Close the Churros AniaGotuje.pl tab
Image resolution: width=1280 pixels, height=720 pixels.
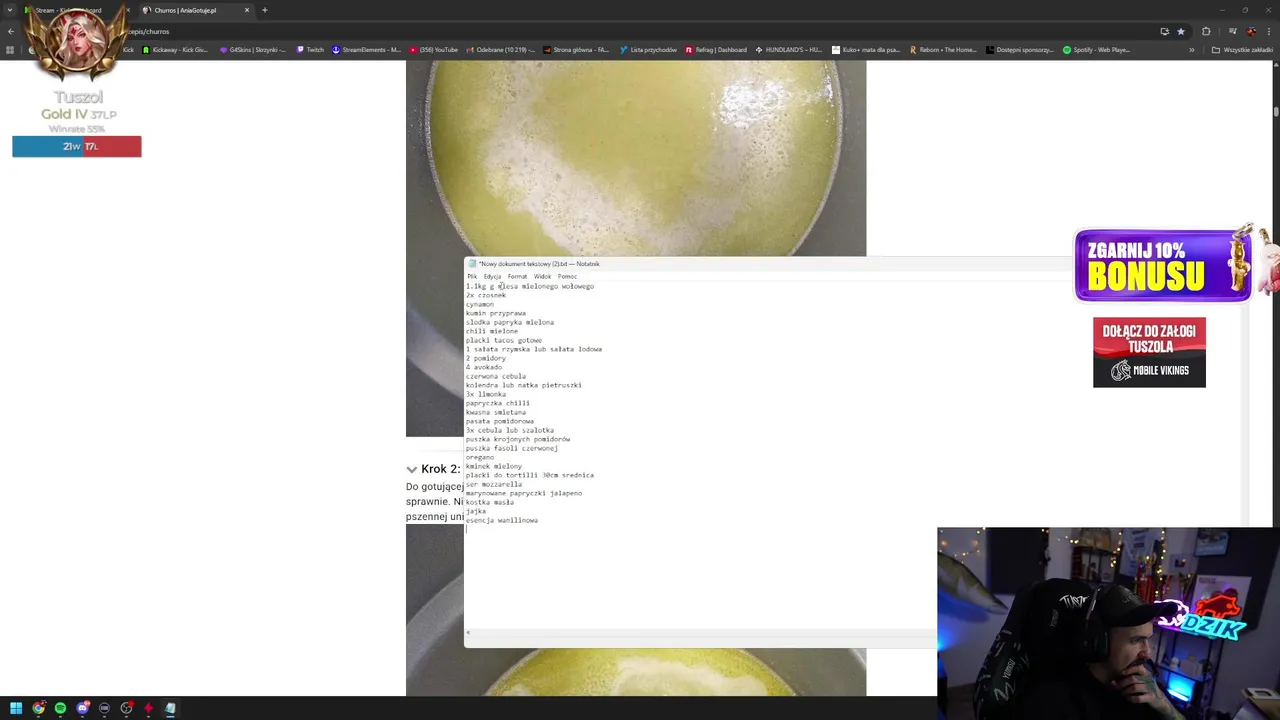247,10
